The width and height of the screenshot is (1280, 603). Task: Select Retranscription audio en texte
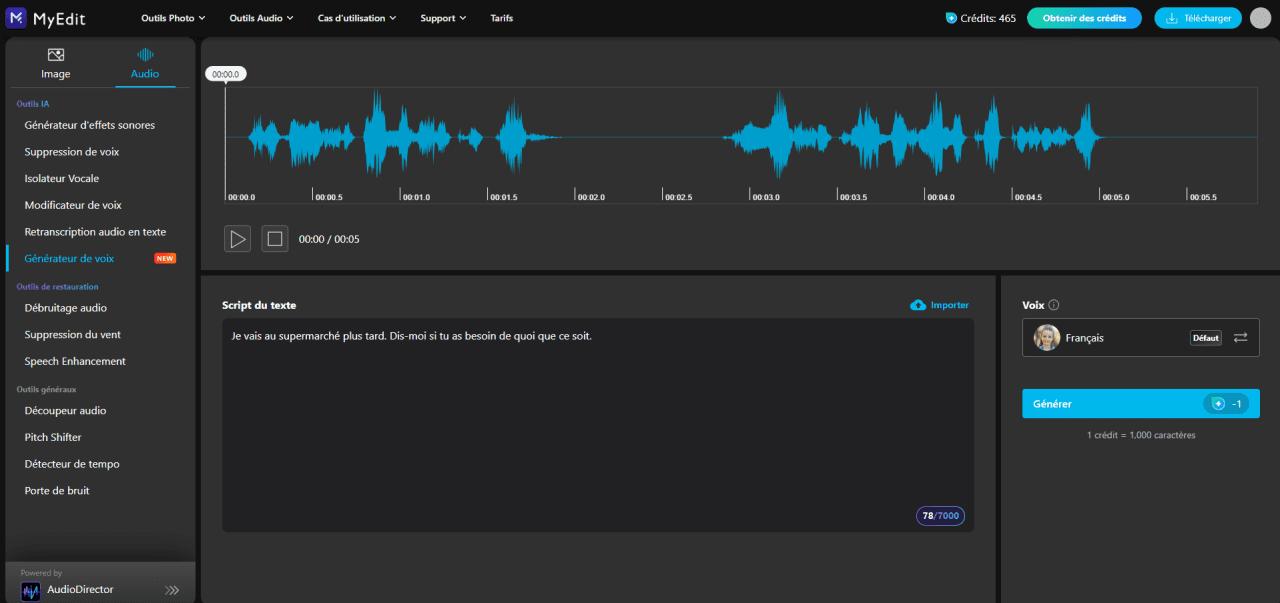pos(95,232)
